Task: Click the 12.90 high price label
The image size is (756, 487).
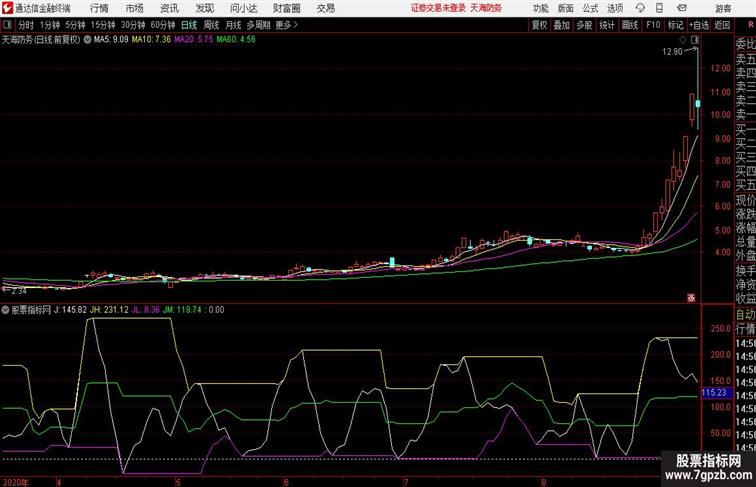Action: click(x=672, y=52)
